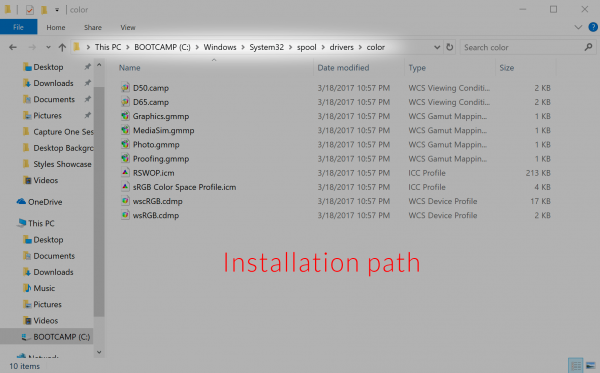The height and width of the screenshot is (373, 600).
Task: Open the recent locations dropdown arrow
Action: (x=48, y=47)
